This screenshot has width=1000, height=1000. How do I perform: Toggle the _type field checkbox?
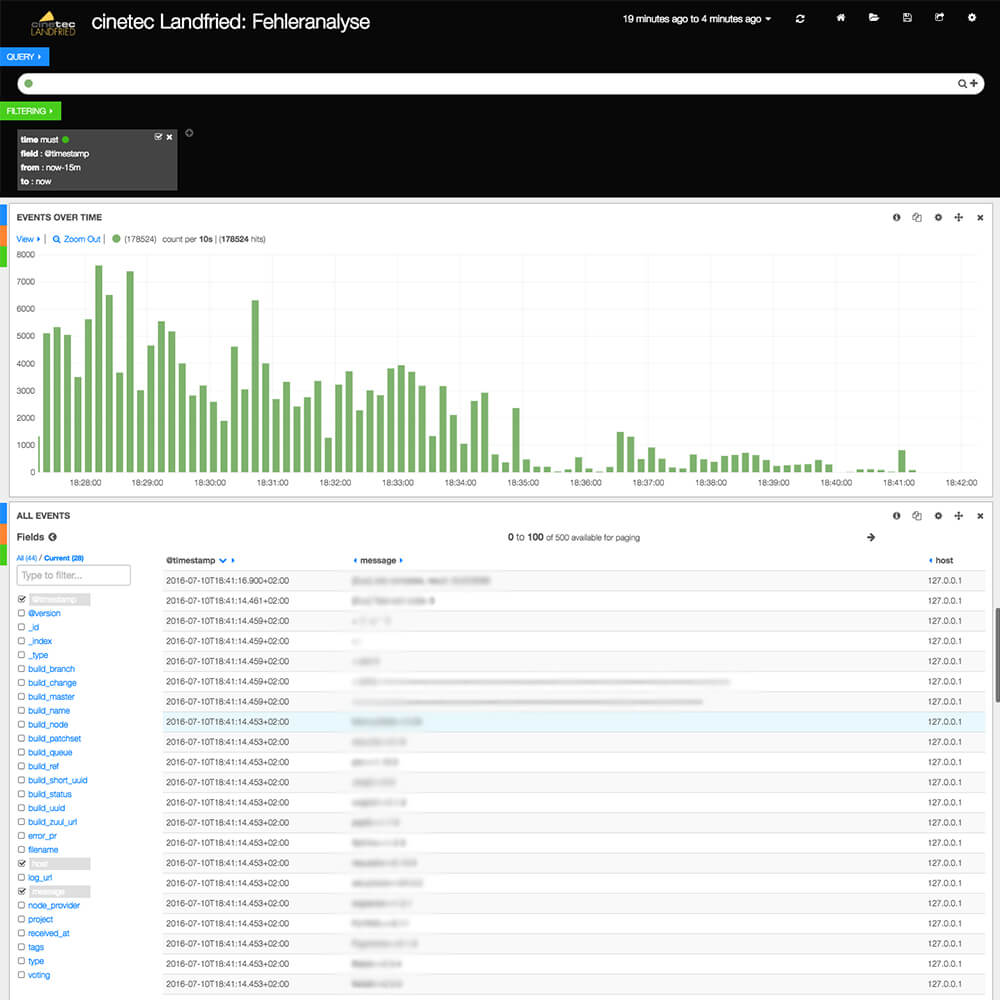click(x=22, y=655)
